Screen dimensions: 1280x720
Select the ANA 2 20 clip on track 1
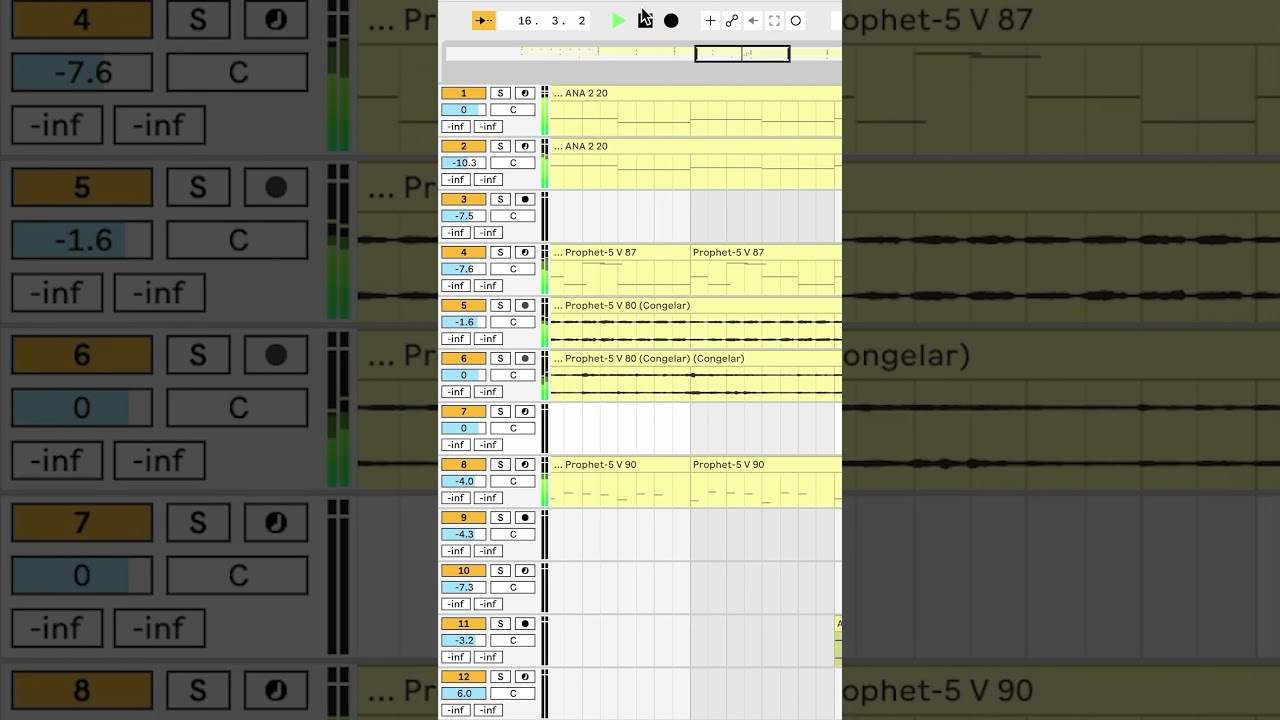point(696,111)
